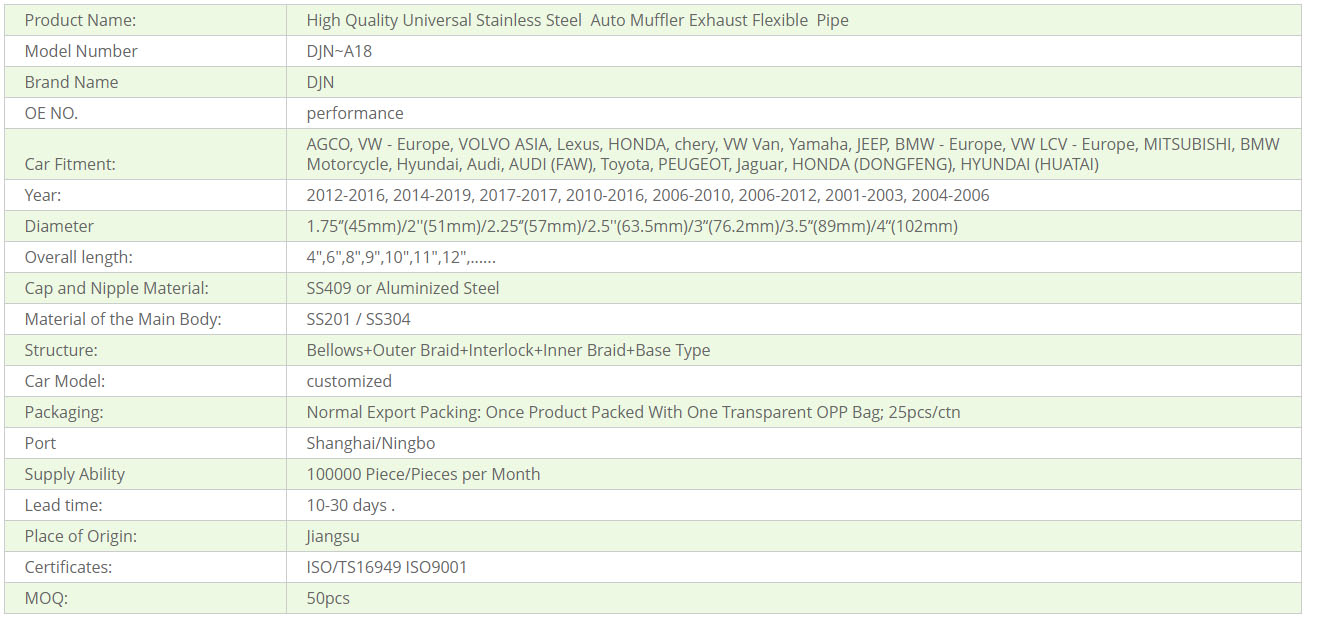Click the Product Name label cell
Viewport: 1318px width, 620px height.
[x=145, y=20]
